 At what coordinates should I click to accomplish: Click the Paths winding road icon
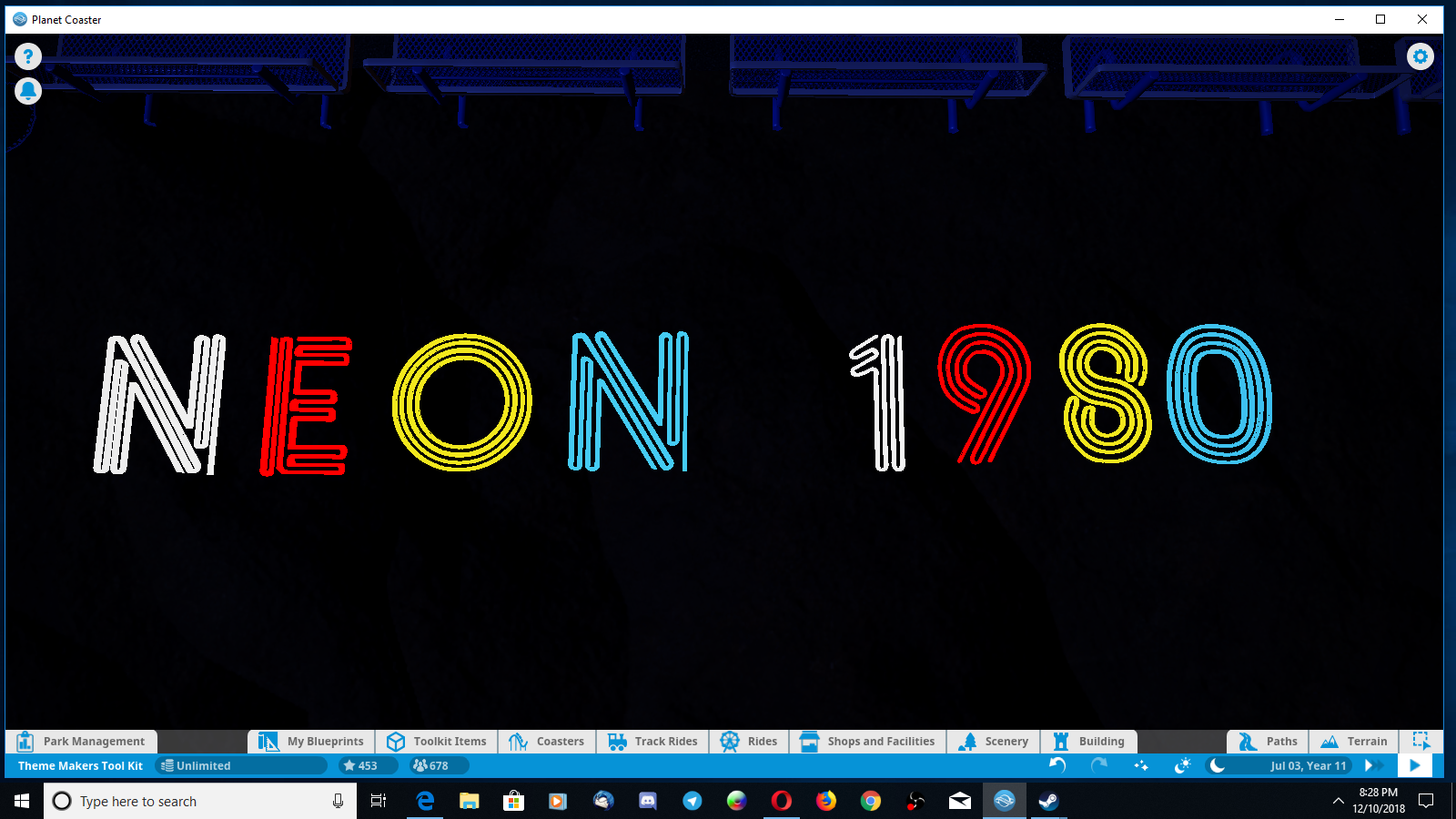[1248, 742]
